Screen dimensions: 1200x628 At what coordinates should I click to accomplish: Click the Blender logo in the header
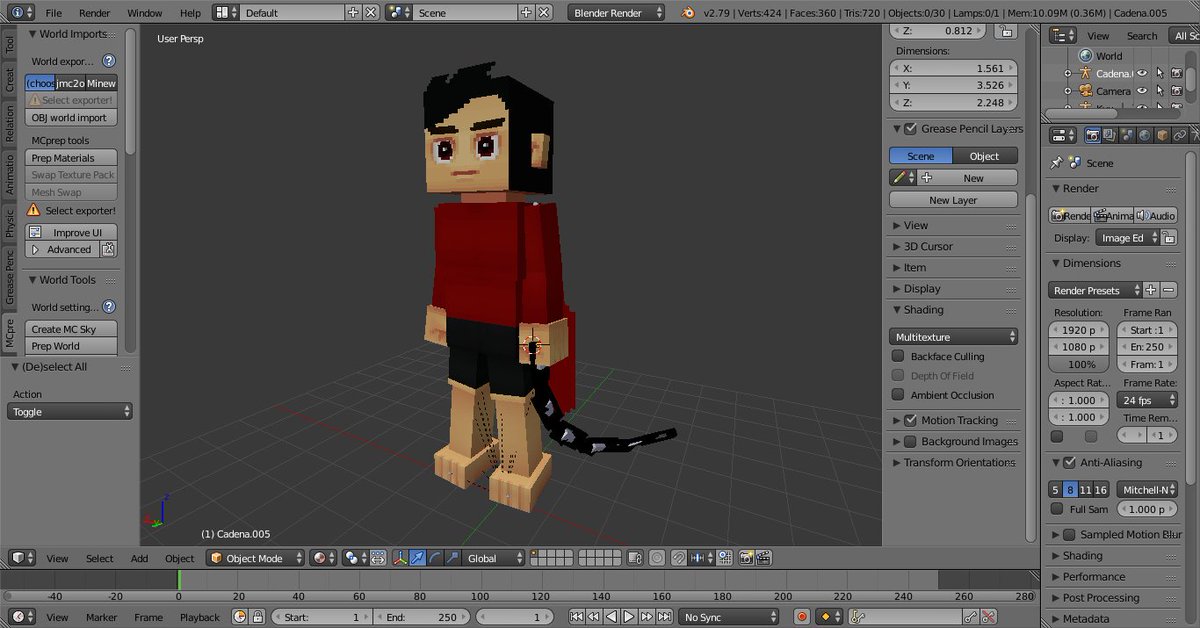tap(688, 13)
